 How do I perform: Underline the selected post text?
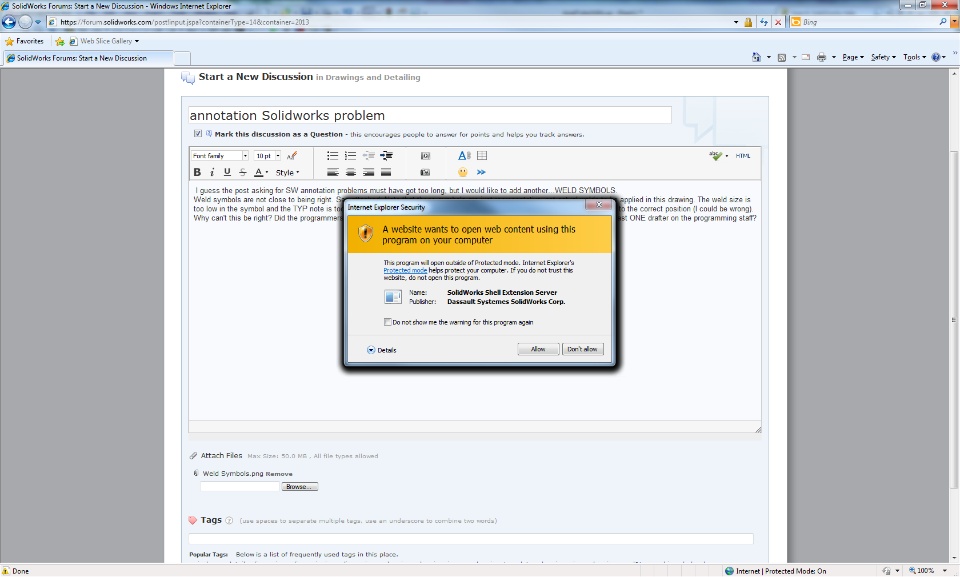pos(227,173)
